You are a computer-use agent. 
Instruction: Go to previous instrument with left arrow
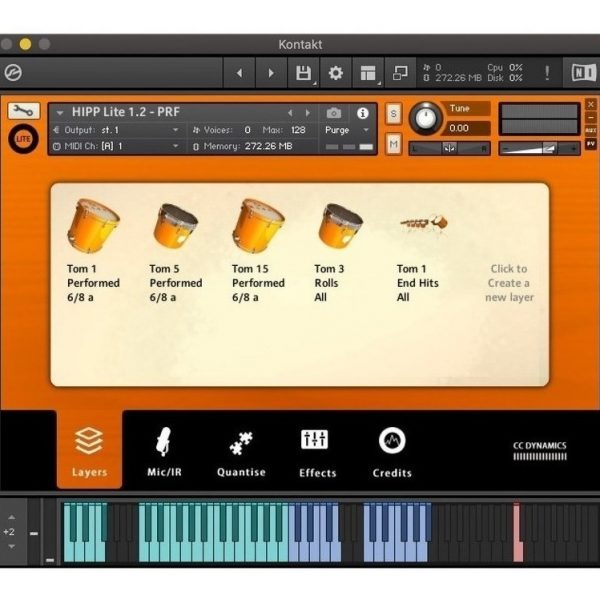point(239,73)
